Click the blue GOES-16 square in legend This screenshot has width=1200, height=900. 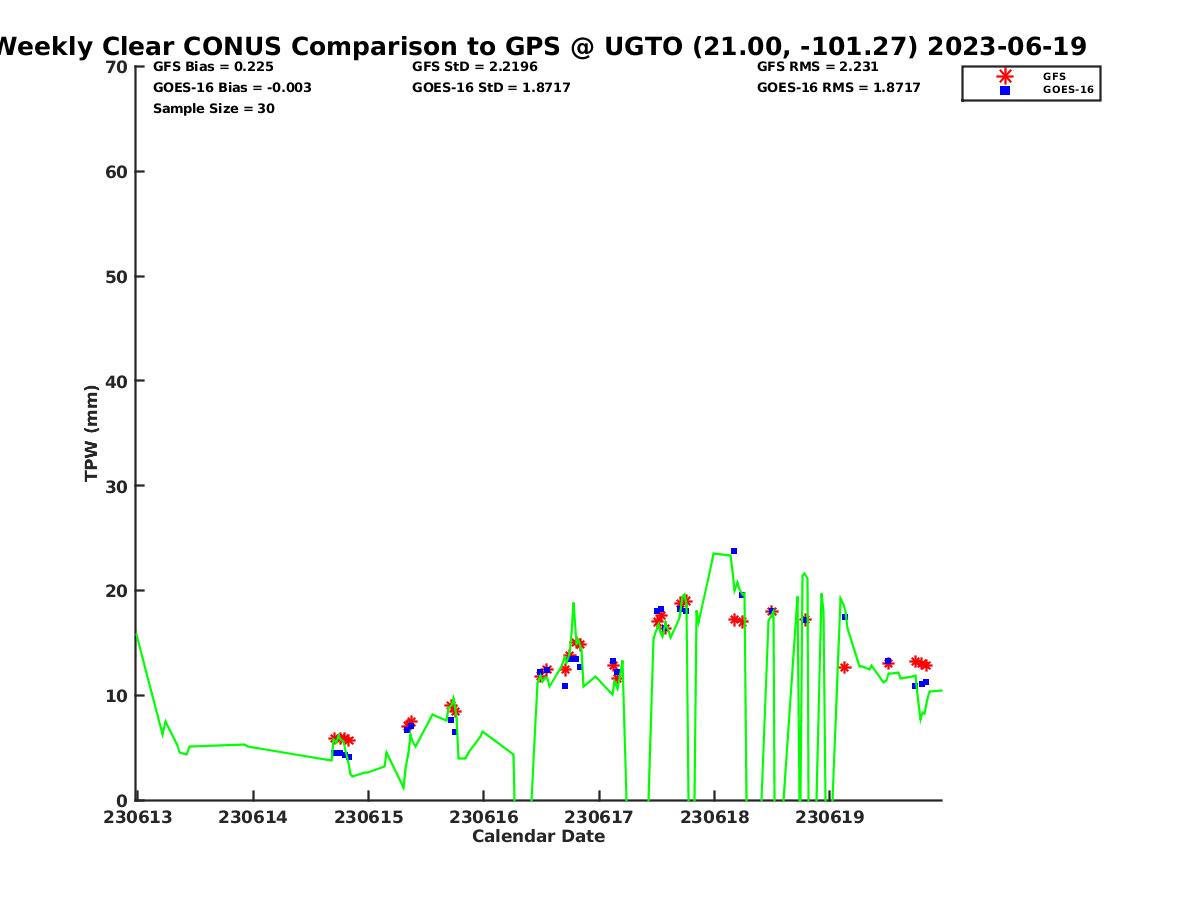click(x=1005, y=90)
